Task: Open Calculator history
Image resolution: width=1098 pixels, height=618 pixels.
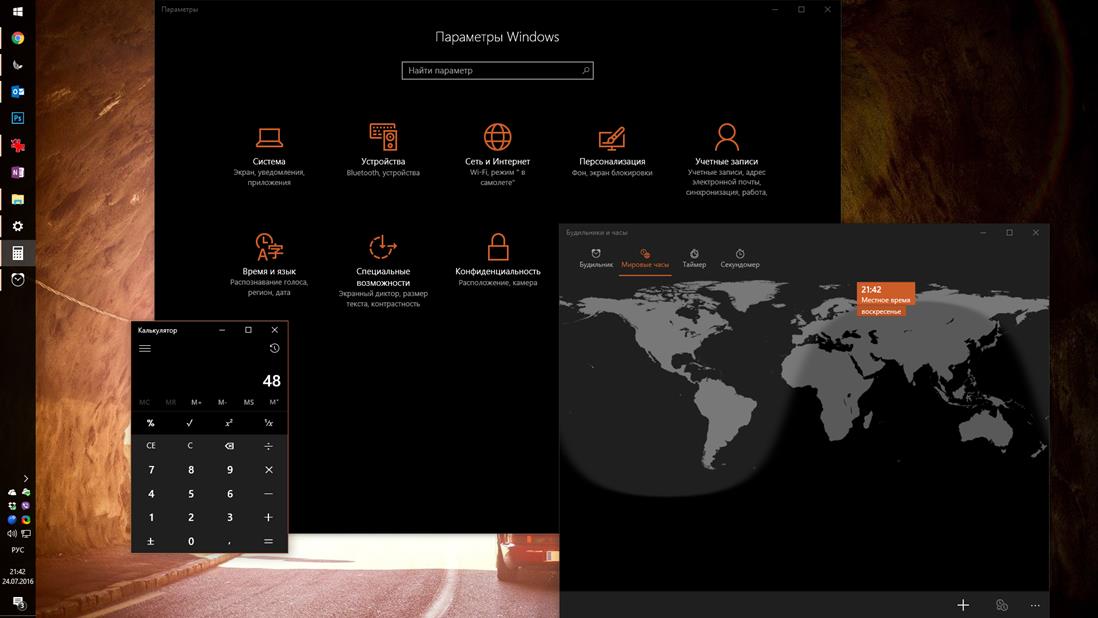Action: pos(274,349)
